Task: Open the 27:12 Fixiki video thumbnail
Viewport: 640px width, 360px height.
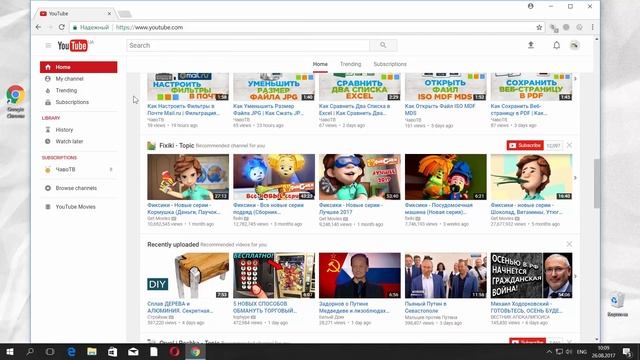Action: coord(188,177)
